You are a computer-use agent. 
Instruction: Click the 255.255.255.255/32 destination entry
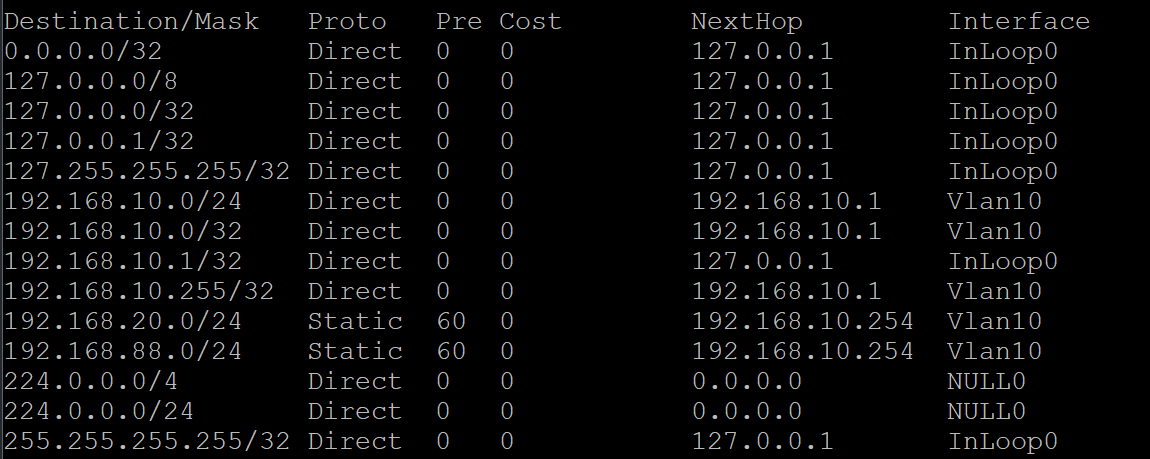click(147, 441)
